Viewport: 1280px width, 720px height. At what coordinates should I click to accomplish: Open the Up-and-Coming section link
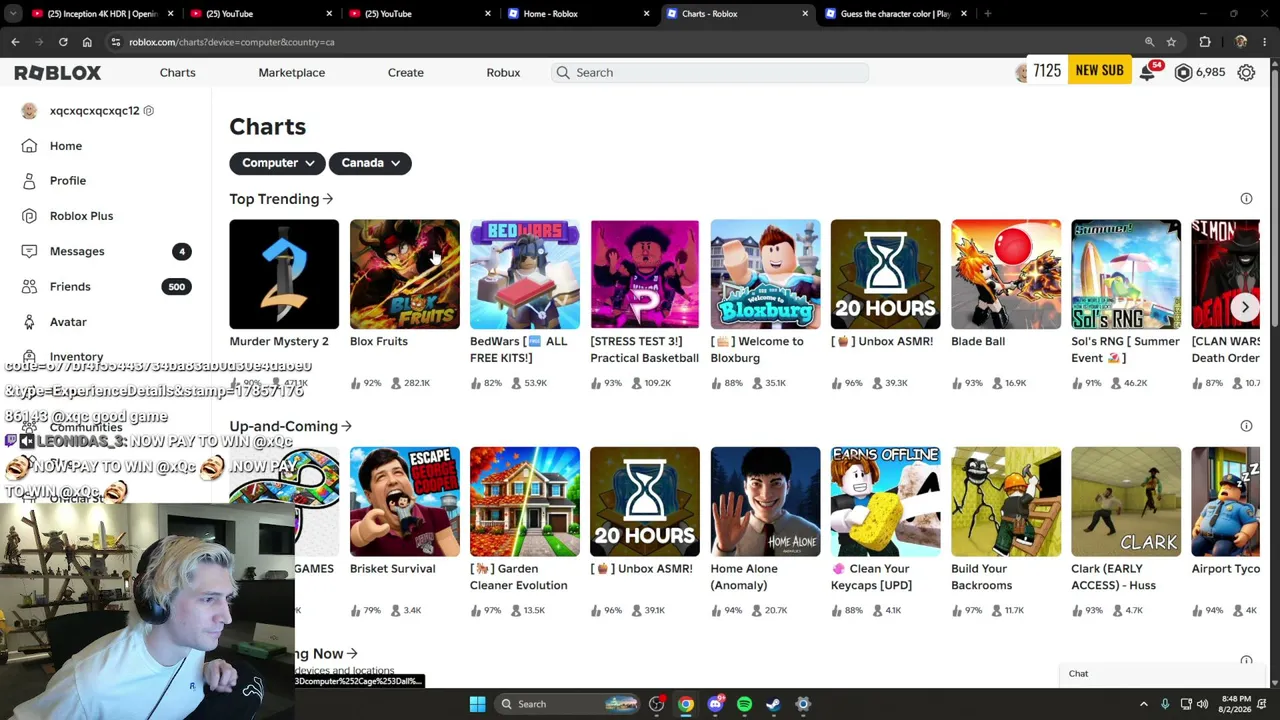pos(290,426)
